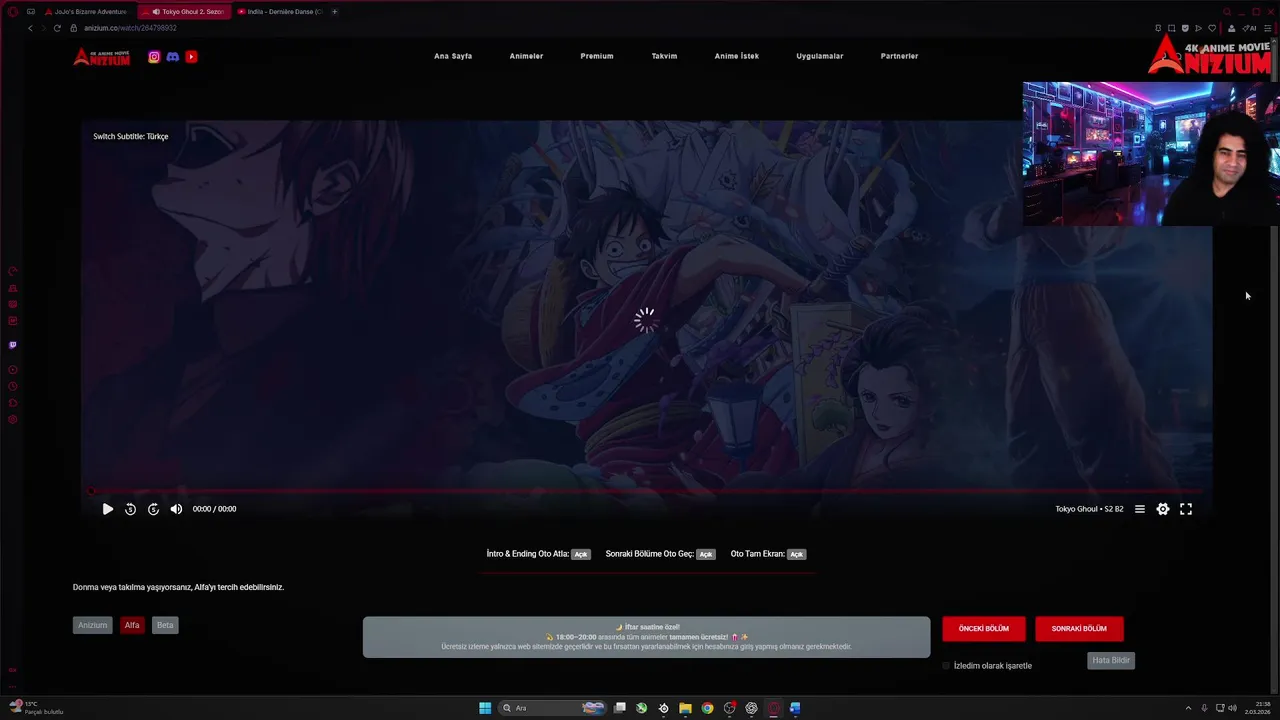Skip forward ten seconds in player
1280x720 pixels.
coord(153,509)
